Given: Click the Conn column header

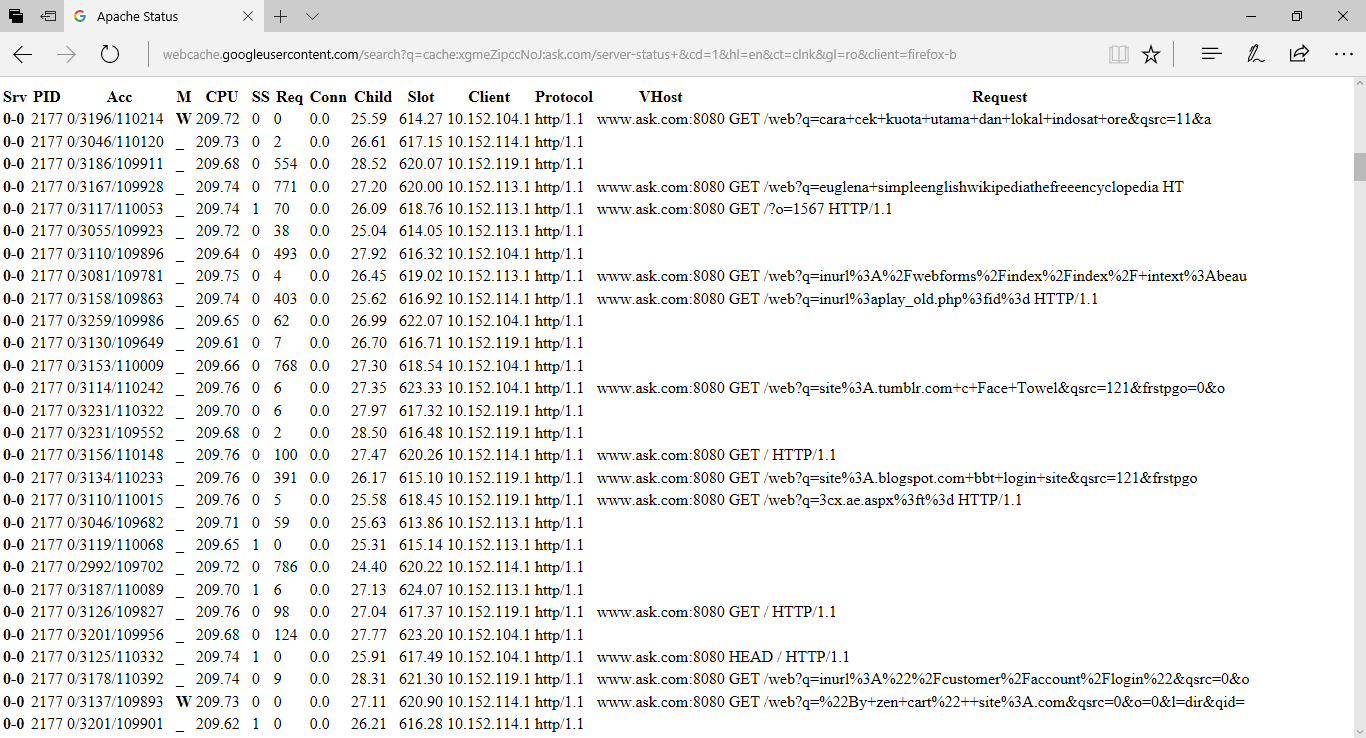Looking at the screenshot, I should 328,97.
